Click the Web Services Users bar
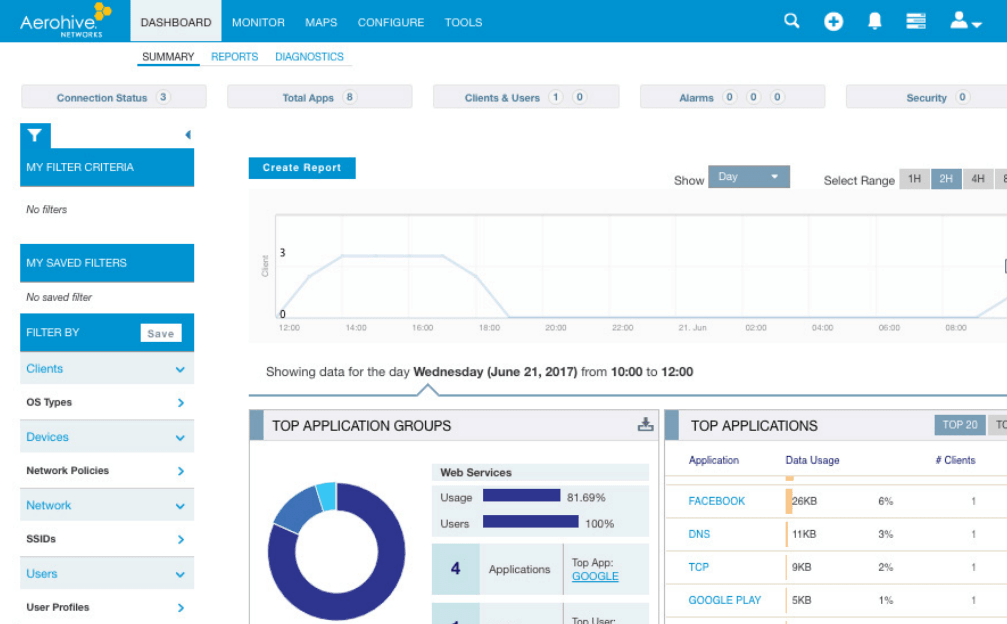 tap(530, 522)
